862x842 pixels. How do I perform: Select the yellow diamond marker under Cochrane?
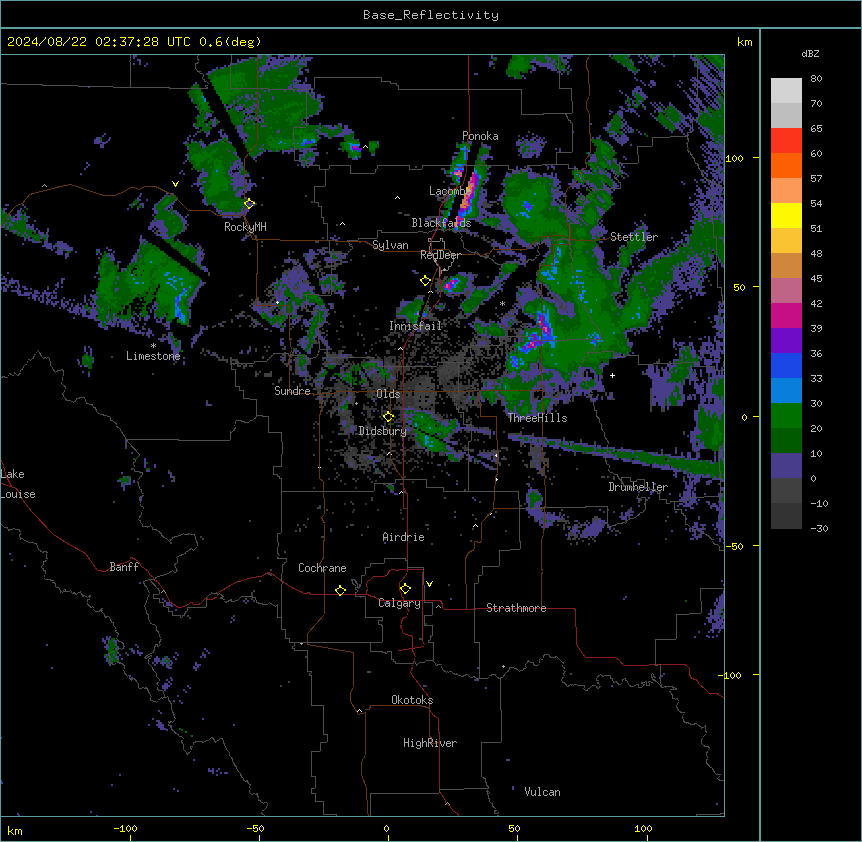click(340, 590)
